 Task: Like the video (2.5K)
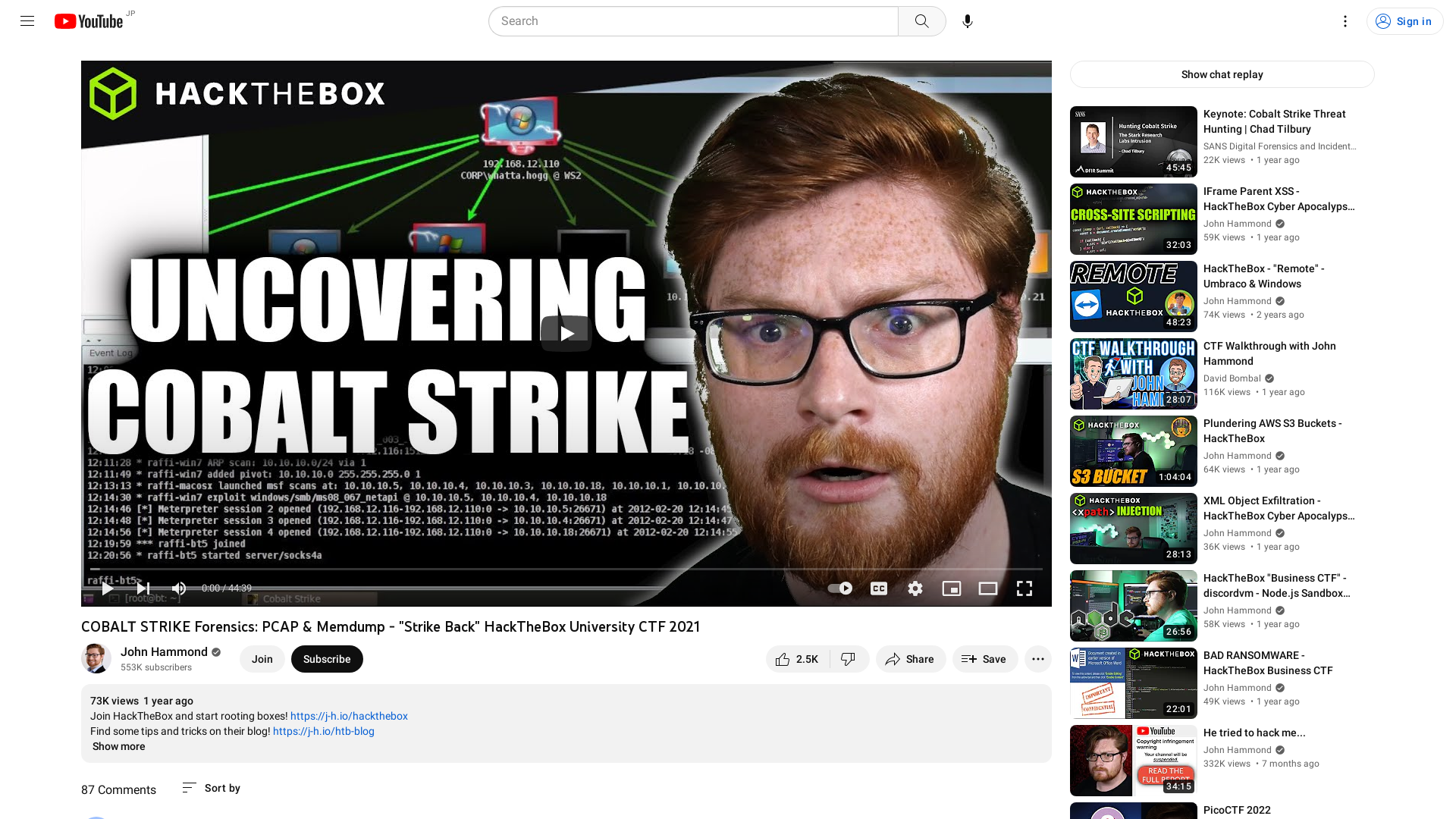point(798,659)
